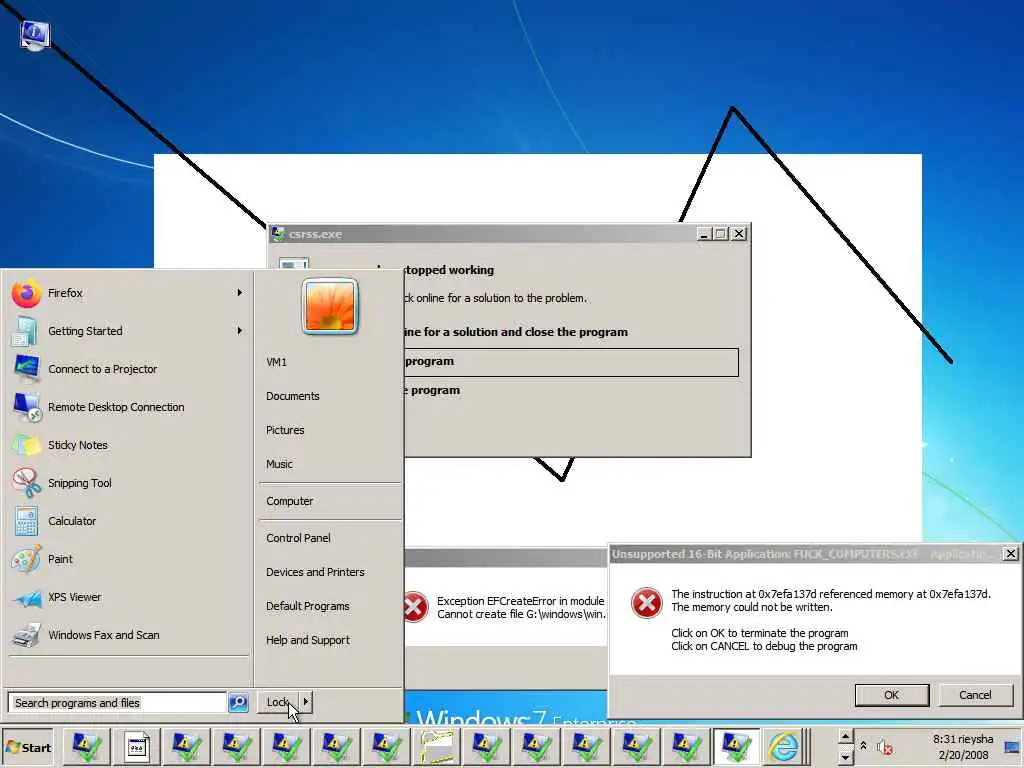1024x768 pixels.
Task: Close the Unsupported 16-Bit Application dialog
Action: point(1010,554)
